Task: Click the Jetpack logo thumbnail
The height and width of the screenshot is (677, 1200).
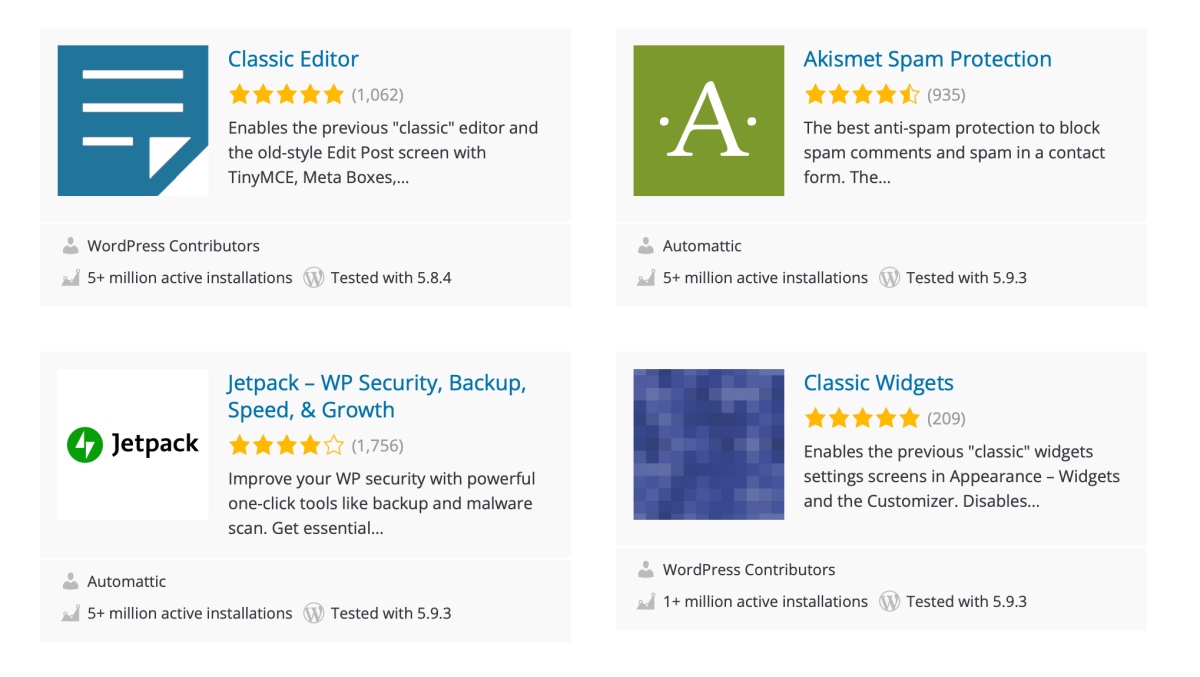Action: [133, 444]
